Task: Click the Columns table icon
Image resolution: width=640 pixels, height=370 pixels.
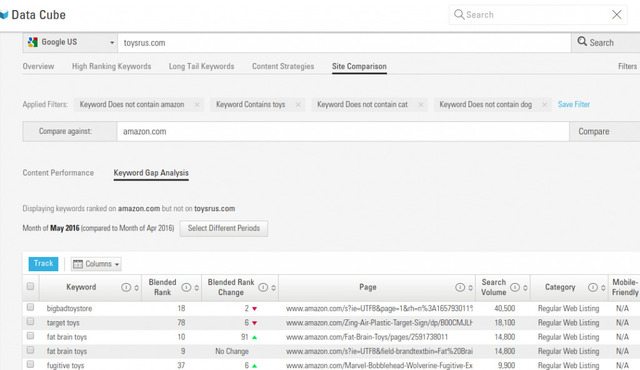Action: pyautogui.click(x=78, y=264)
